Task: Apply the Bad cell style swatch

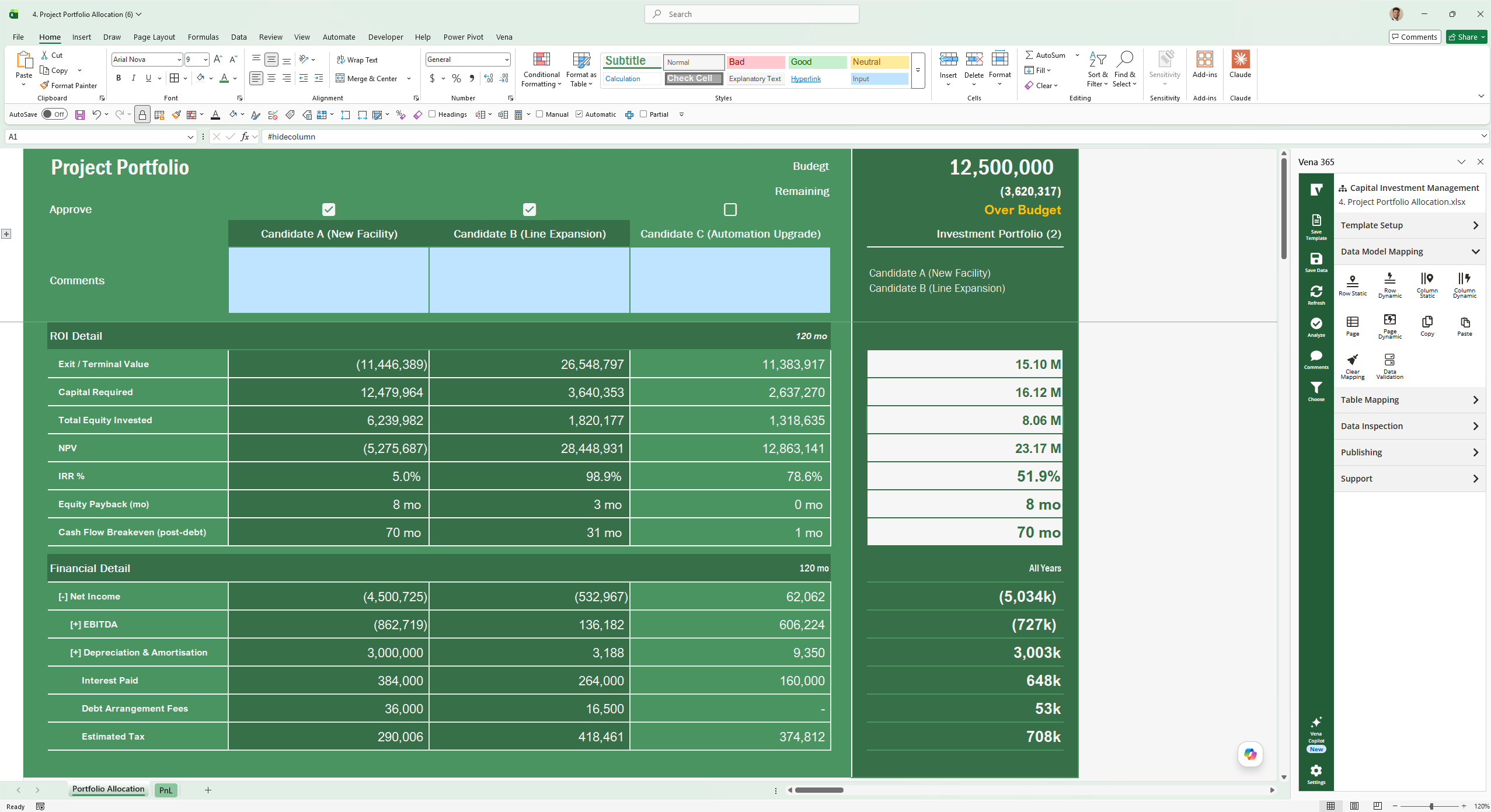Action: click(x=755, y=62)
